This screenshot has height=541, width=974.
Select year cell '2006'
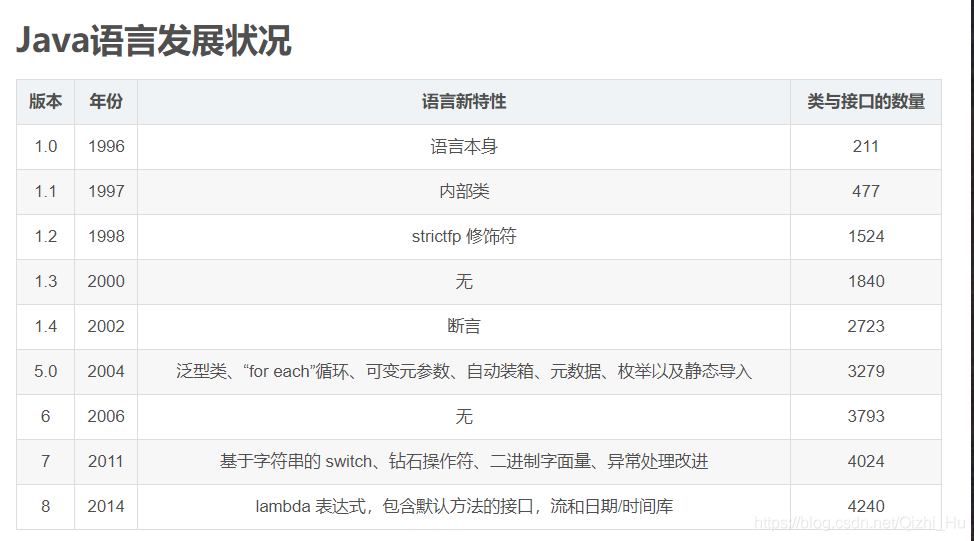click(x=106, y=417)
